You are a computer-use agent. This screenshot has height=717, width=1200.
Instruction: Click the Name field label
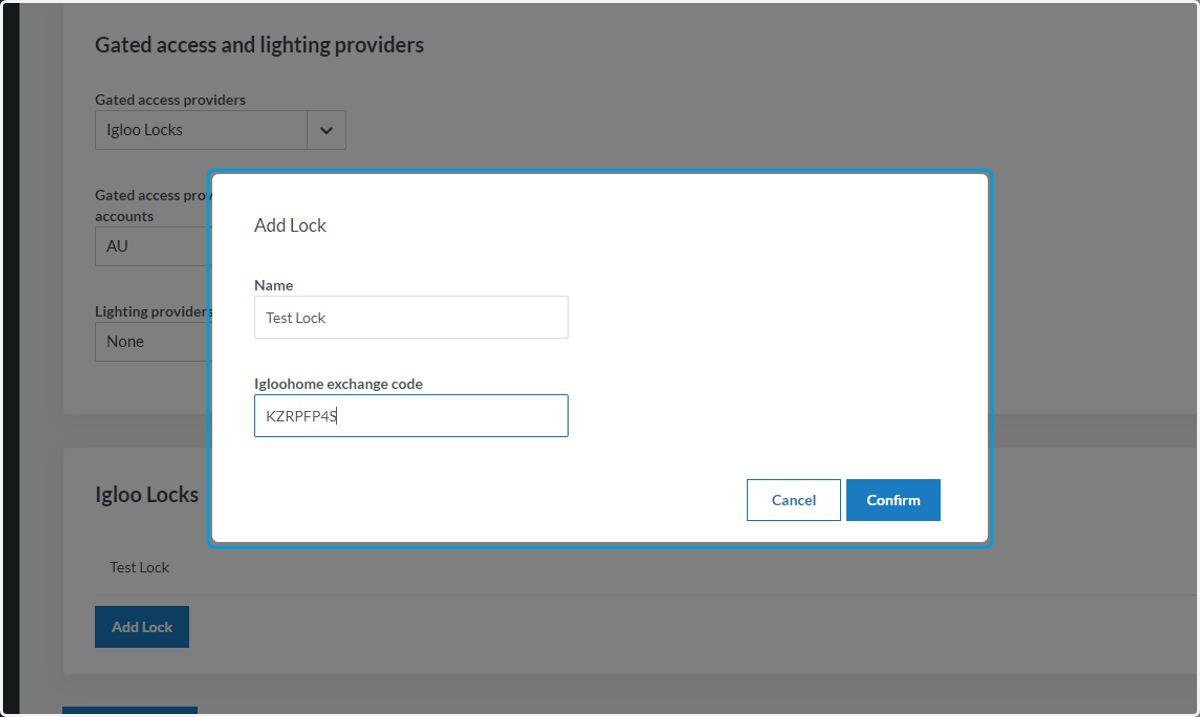(x=273, y=286)
